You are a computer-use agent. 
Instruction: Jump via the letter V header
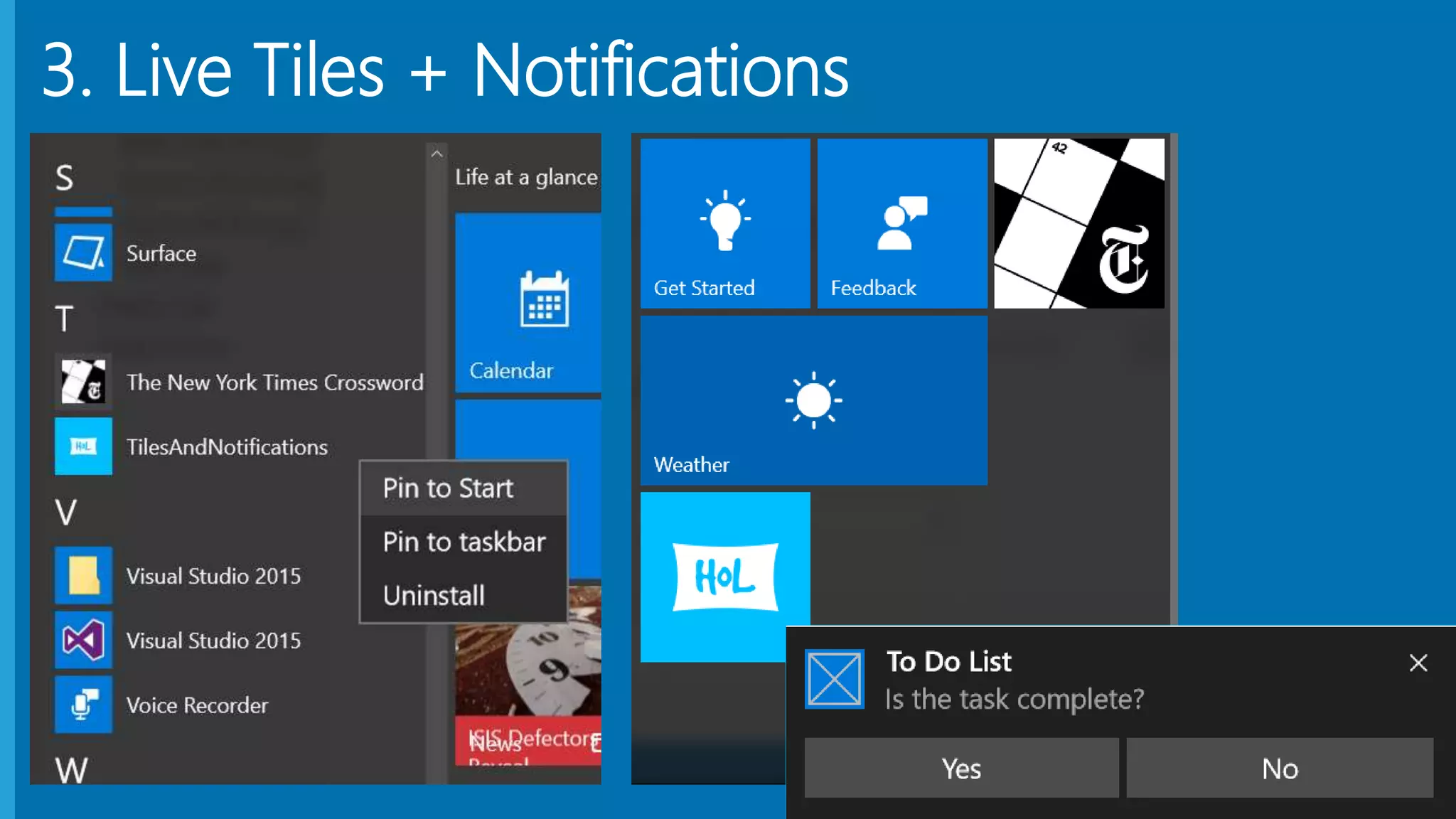(x=65, y=512)
